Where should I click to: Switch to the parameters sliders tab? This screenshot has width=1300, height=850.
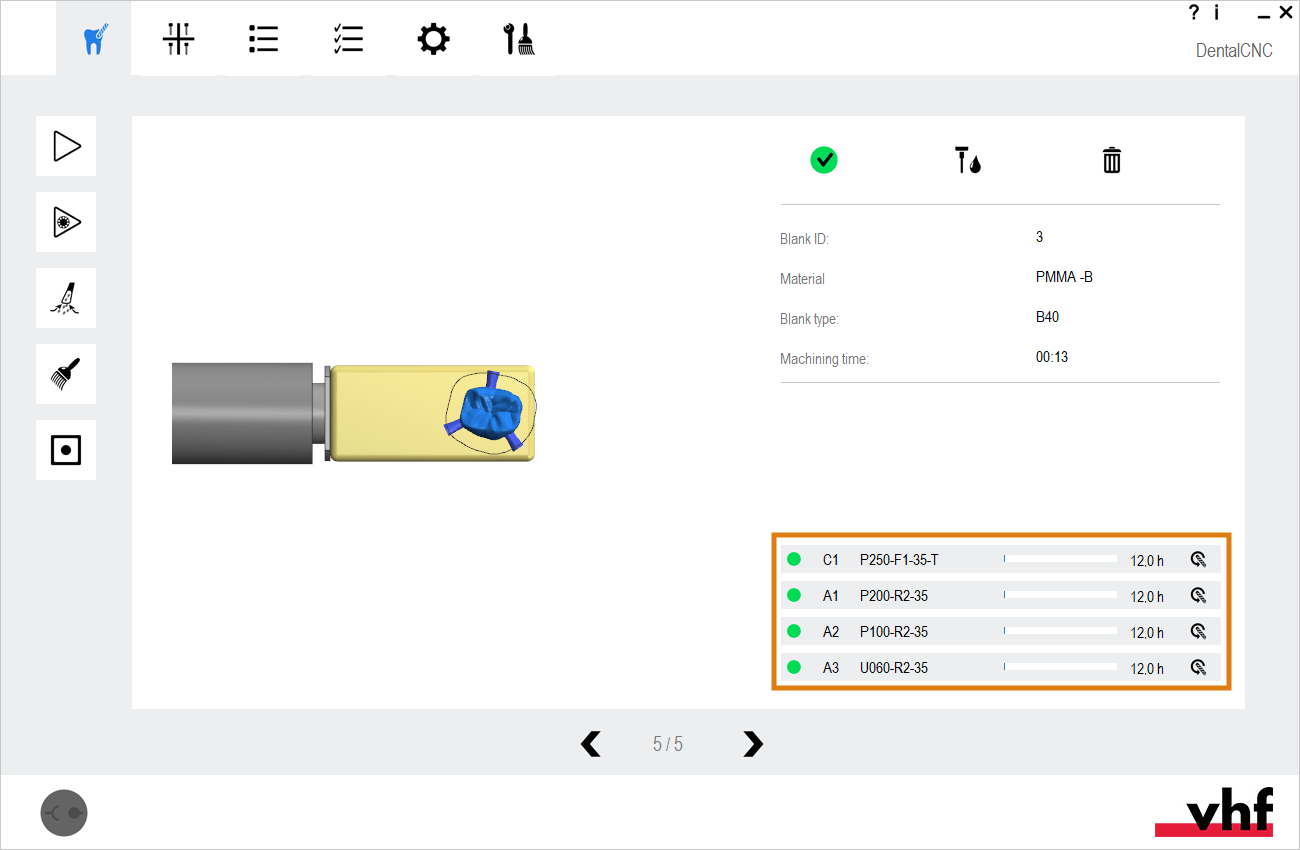pyautogui.click(x=178, y=38)
